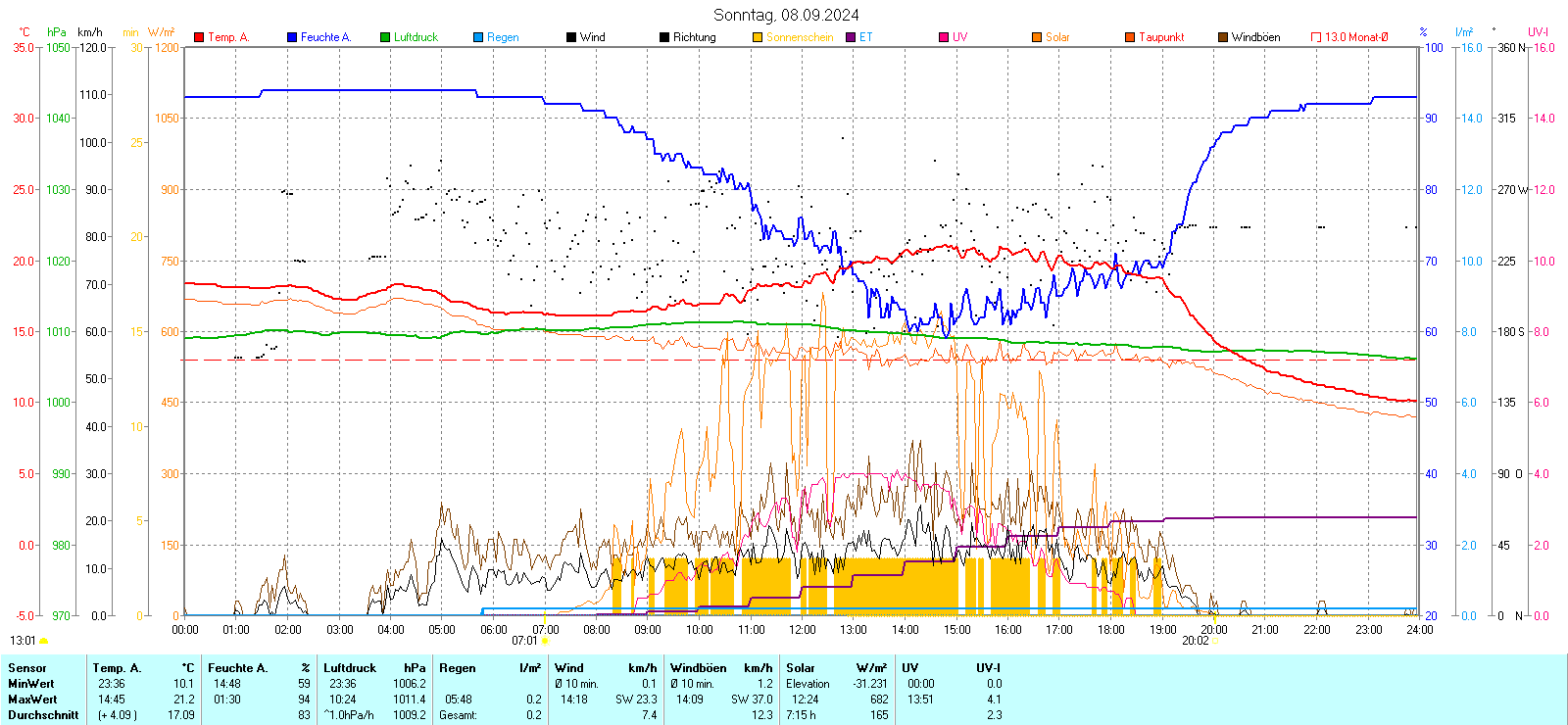Click the light blue Regen legend swatch
1568x725 pixels.
coord(478,37)
